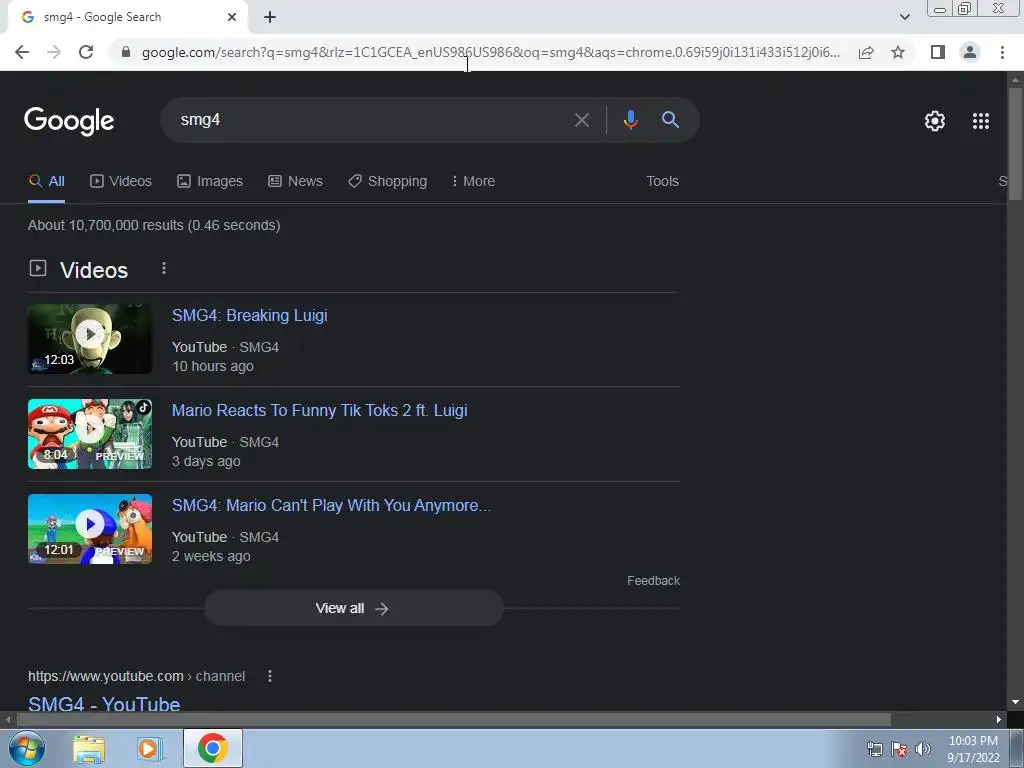Open the Google apps grid
This screenshot has width=1024, height=768.
point(981,121)
